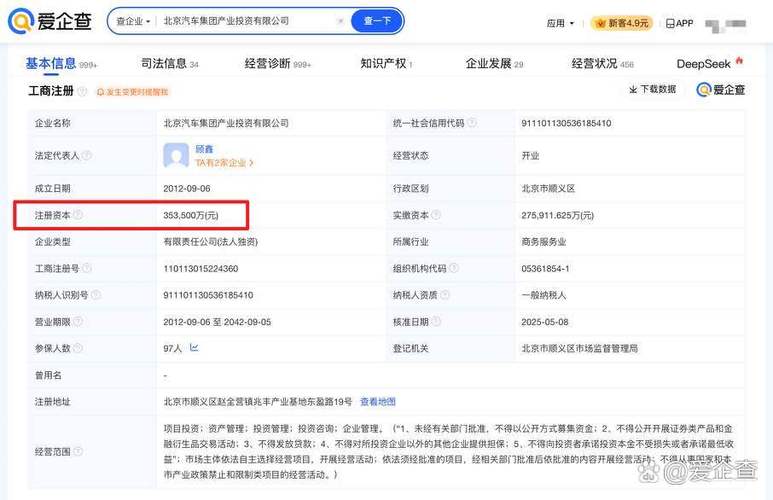Image resolution: width=773 pixels, height=500 pixels.
Task: Open the DeepSeek tab
Action: [709, 64]
